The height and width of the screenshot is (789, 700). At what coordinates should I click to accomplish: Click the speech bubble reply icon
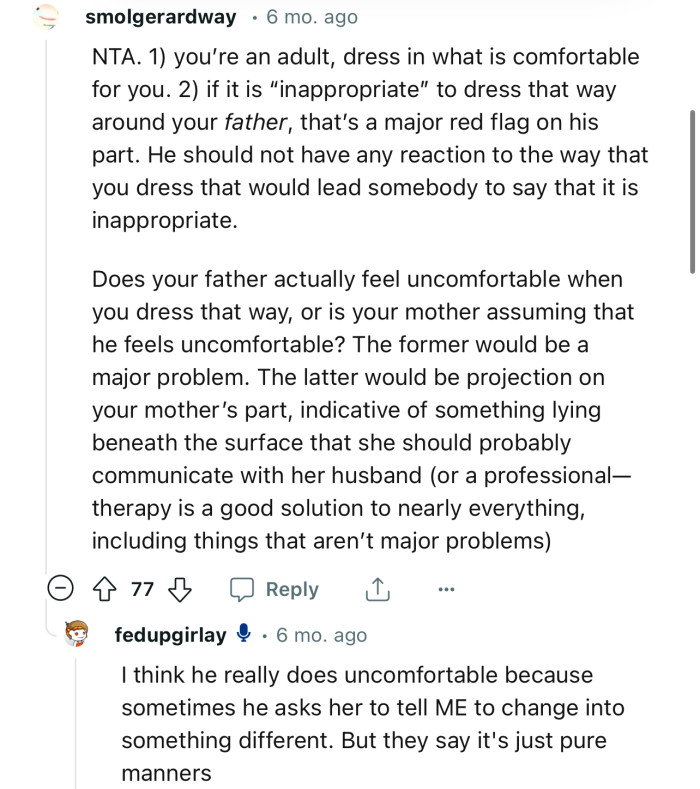[x=243, y=589]
